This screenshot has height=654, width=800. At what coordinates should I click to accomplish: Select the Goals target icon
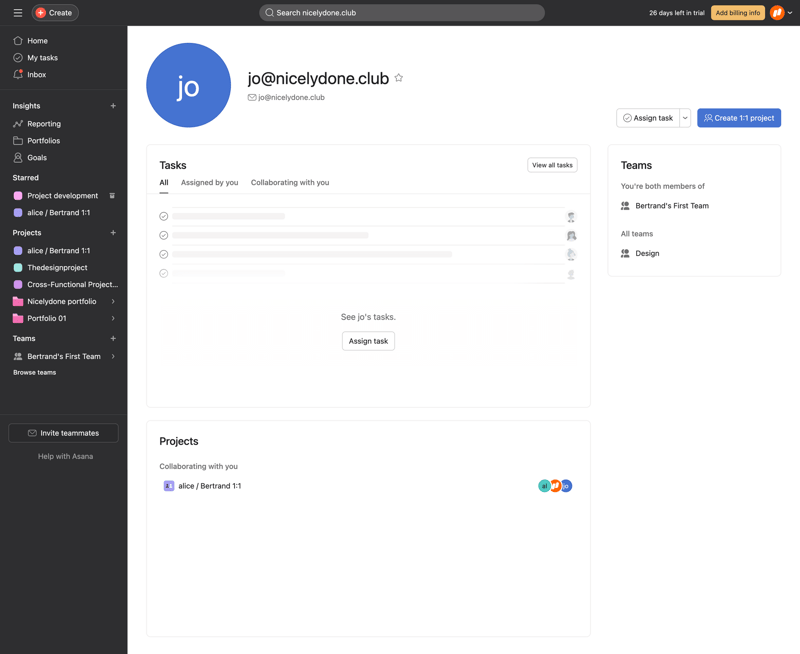(18, 157)
